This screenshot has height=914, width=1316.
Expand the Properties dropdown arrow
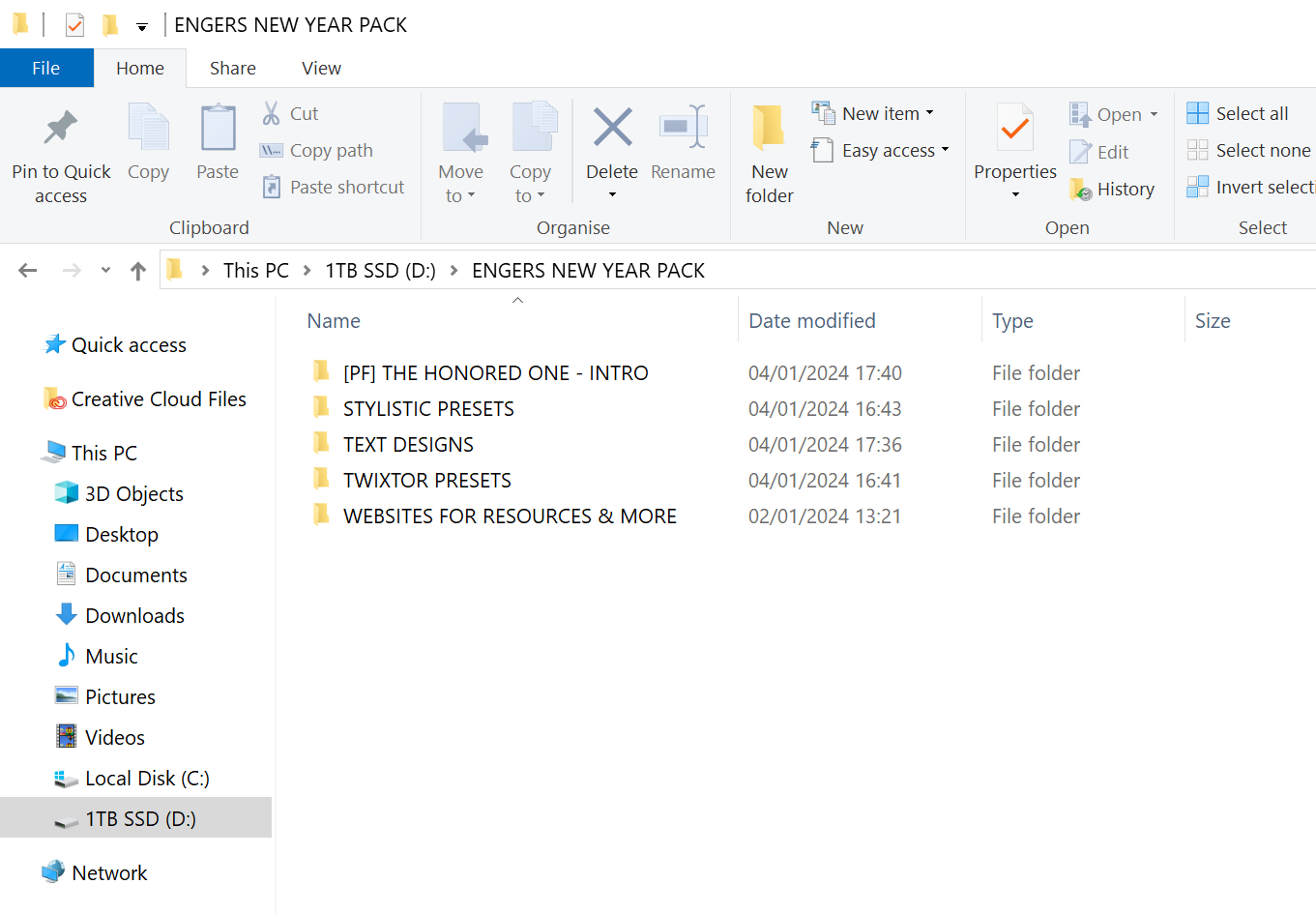pyautogui.click(x=1015, y=195)
